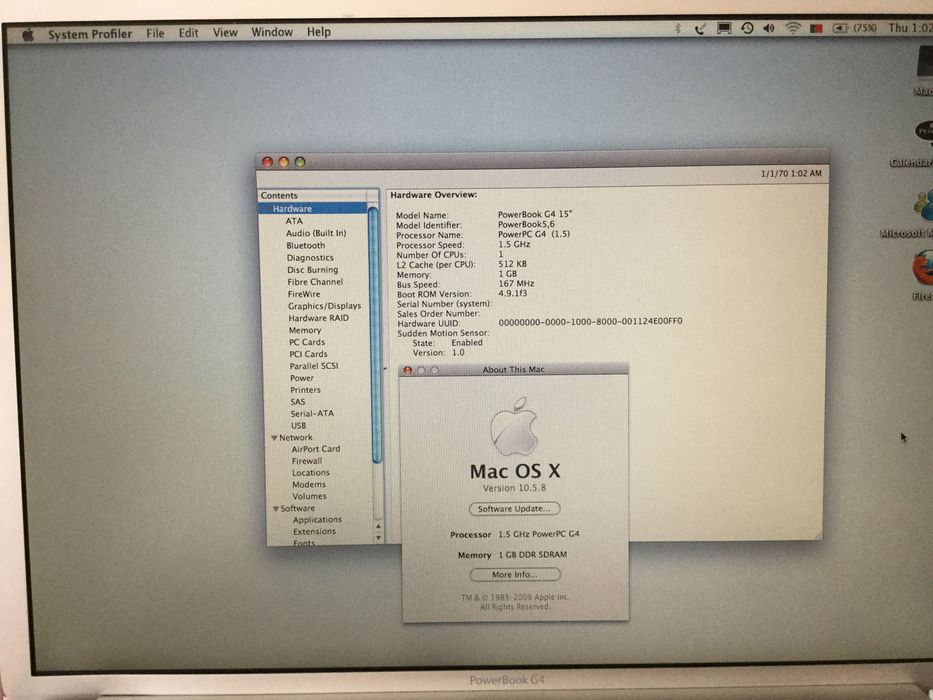
Task: Select Serial-ATA in the sidebar
Action: coord(312,414)
